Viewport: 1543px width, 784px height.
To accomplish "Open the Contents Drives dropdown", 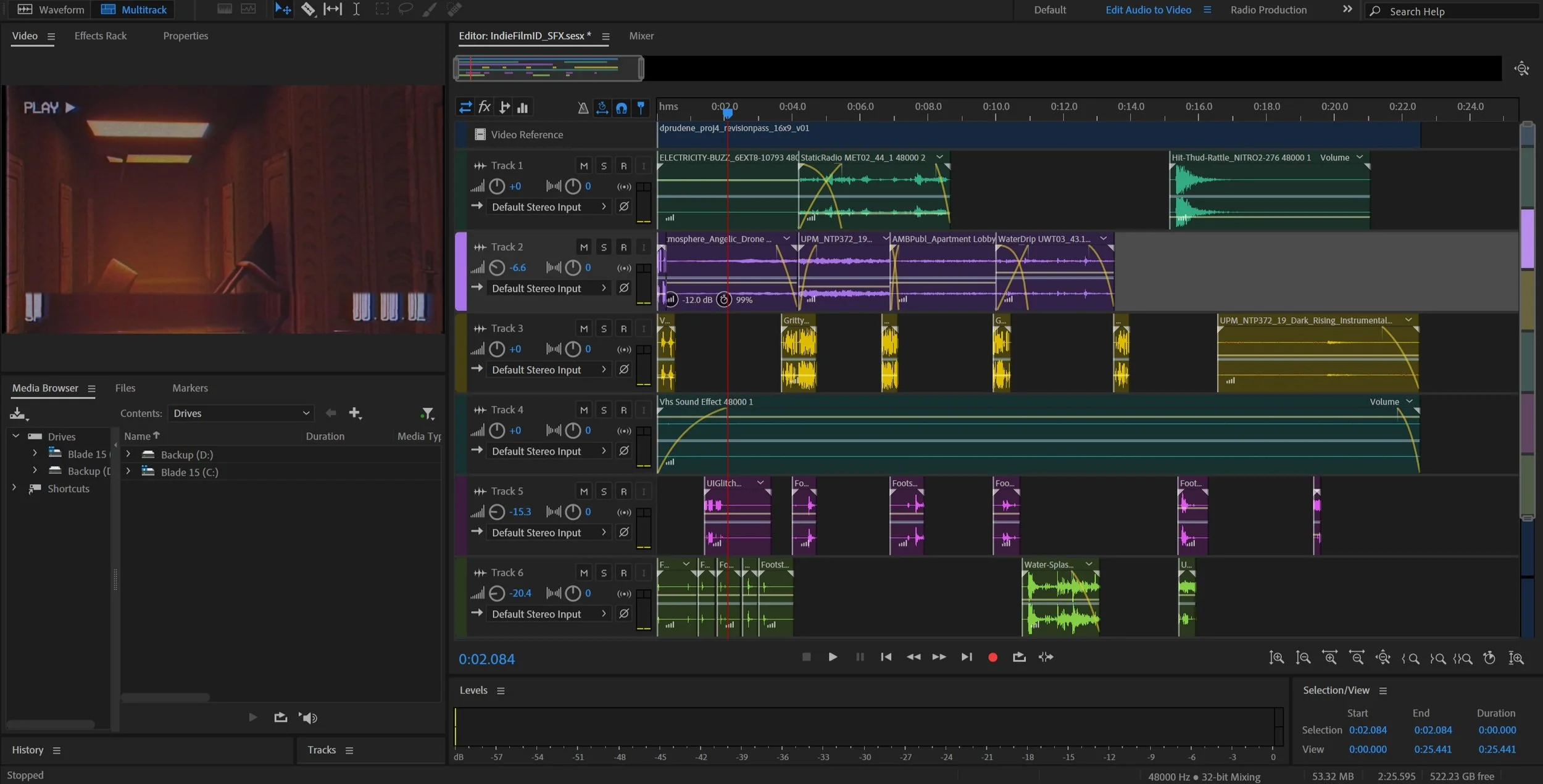I will click(x=241, y=413).
